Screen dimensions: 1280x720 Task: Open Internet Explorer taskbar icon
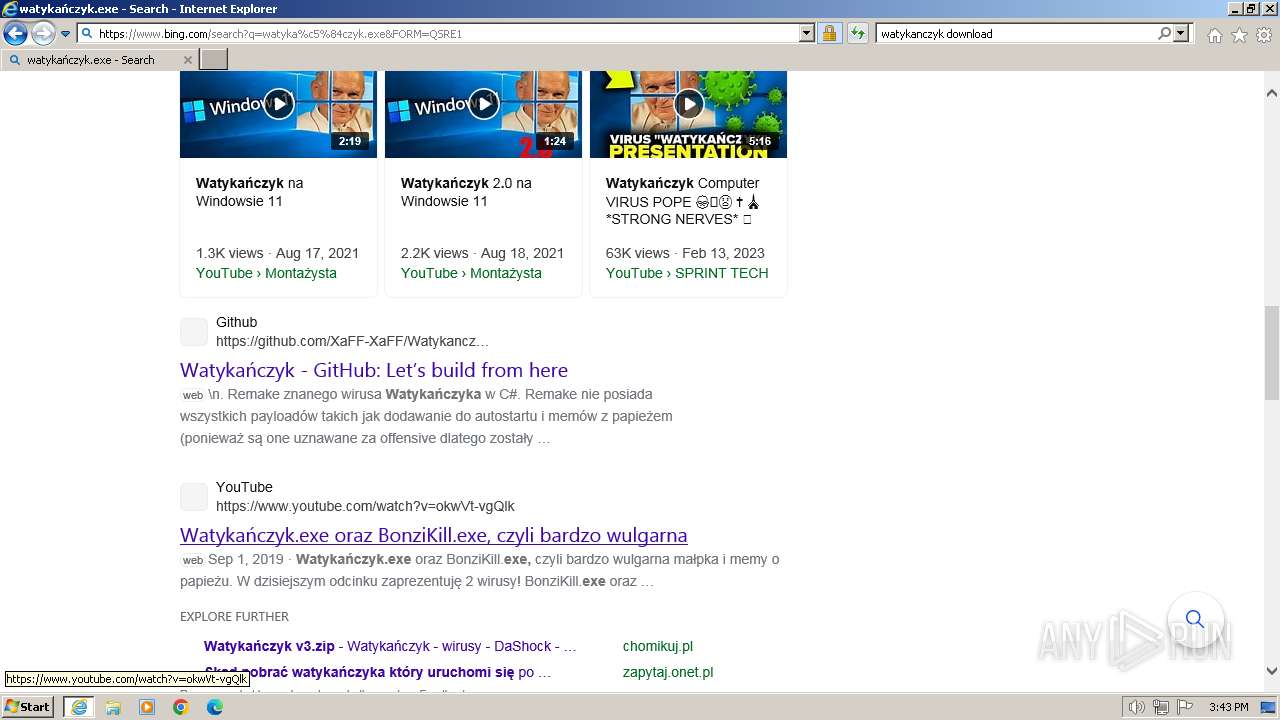[x=78, y=707]
